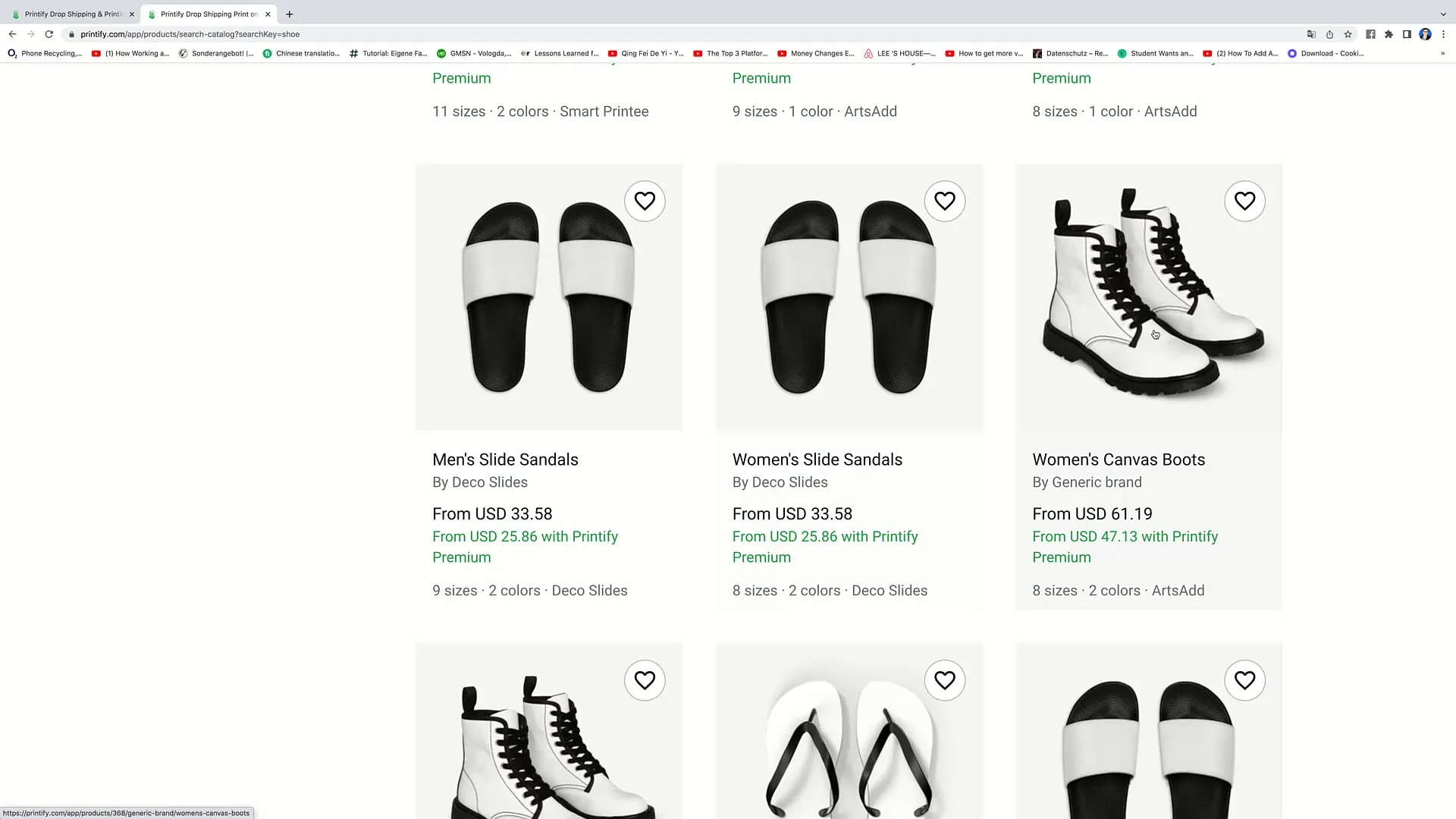
Task: Open Chinese translation bookmark
Action: point(301,53)
